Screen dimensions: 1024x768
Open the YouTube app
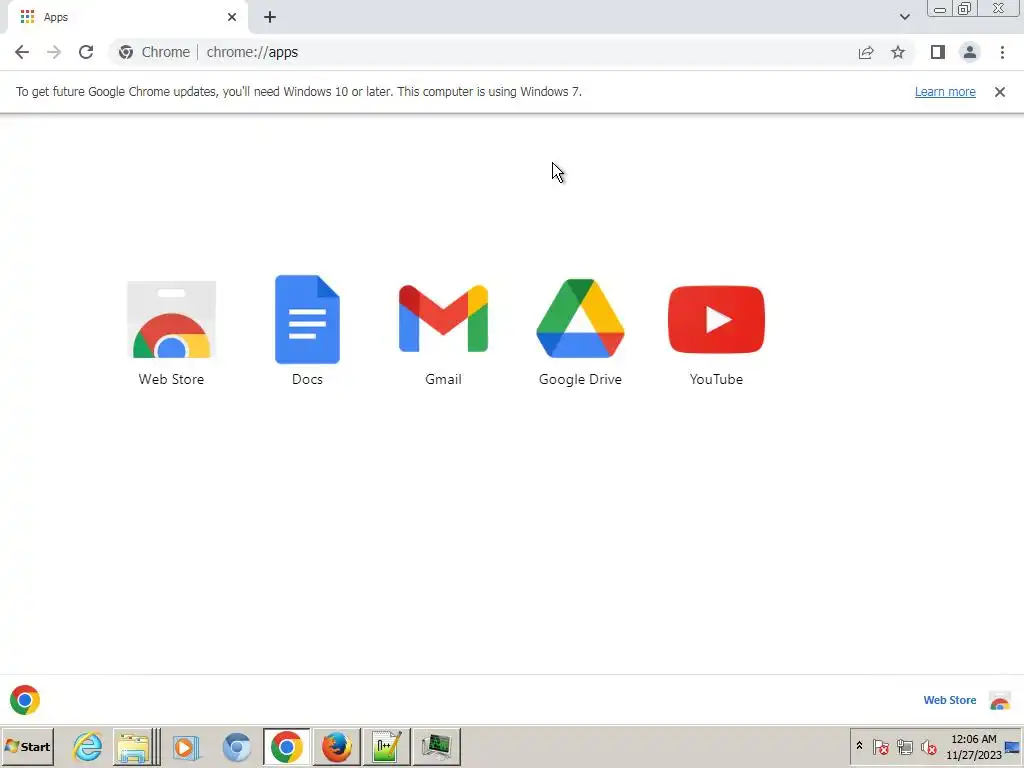coord(716,319)
